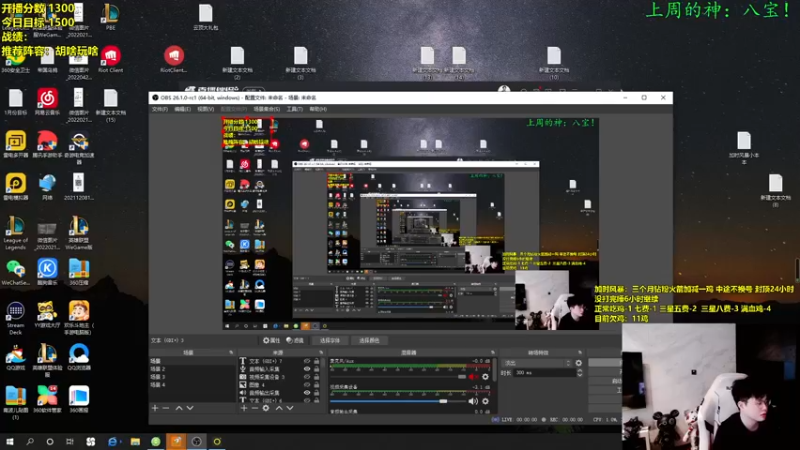Select red-bordered text source in OBS preview

point(247,133)
